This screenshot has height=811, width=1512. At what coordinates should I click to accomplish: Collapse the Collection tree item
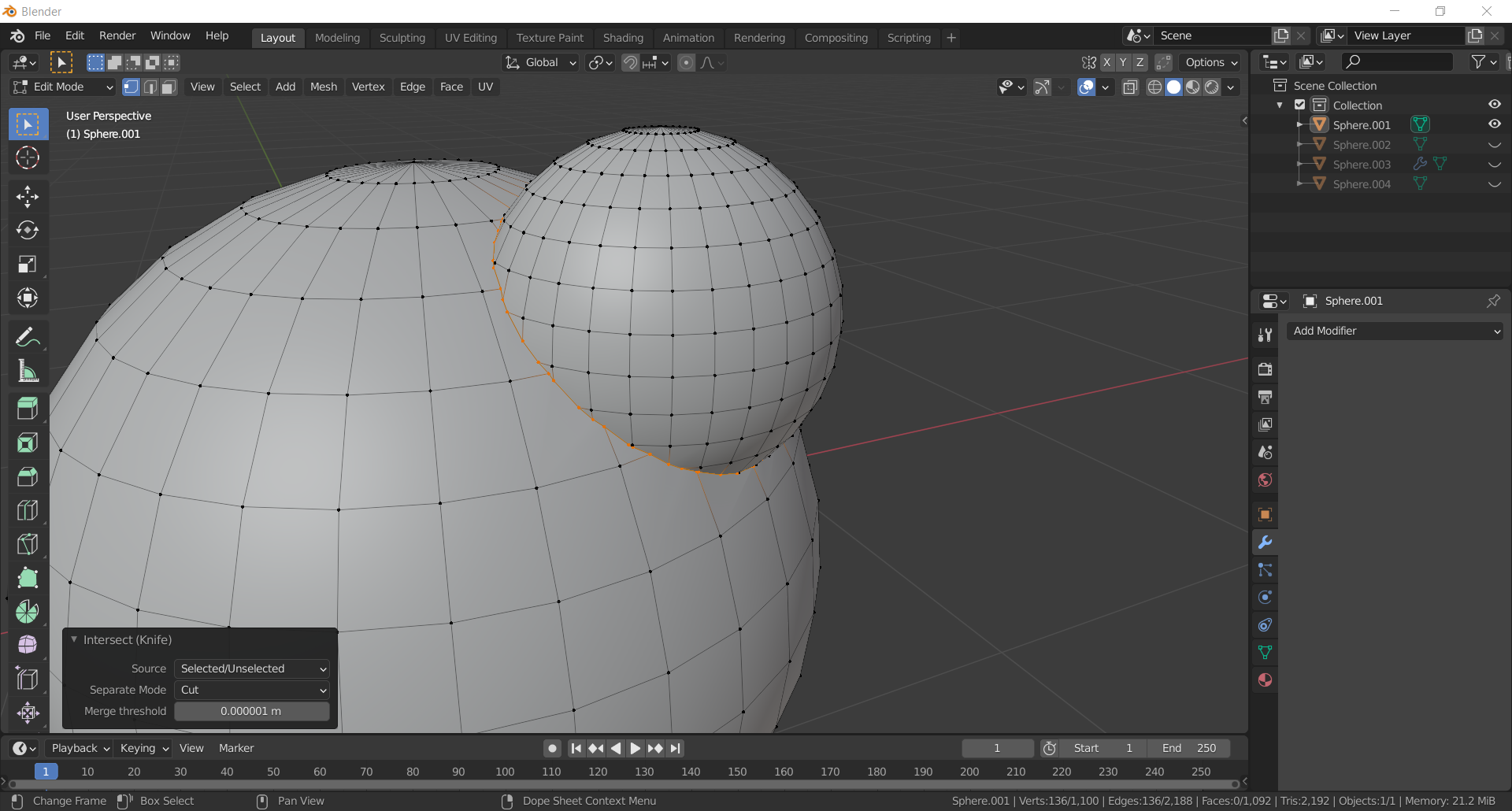pos(1280,106)
